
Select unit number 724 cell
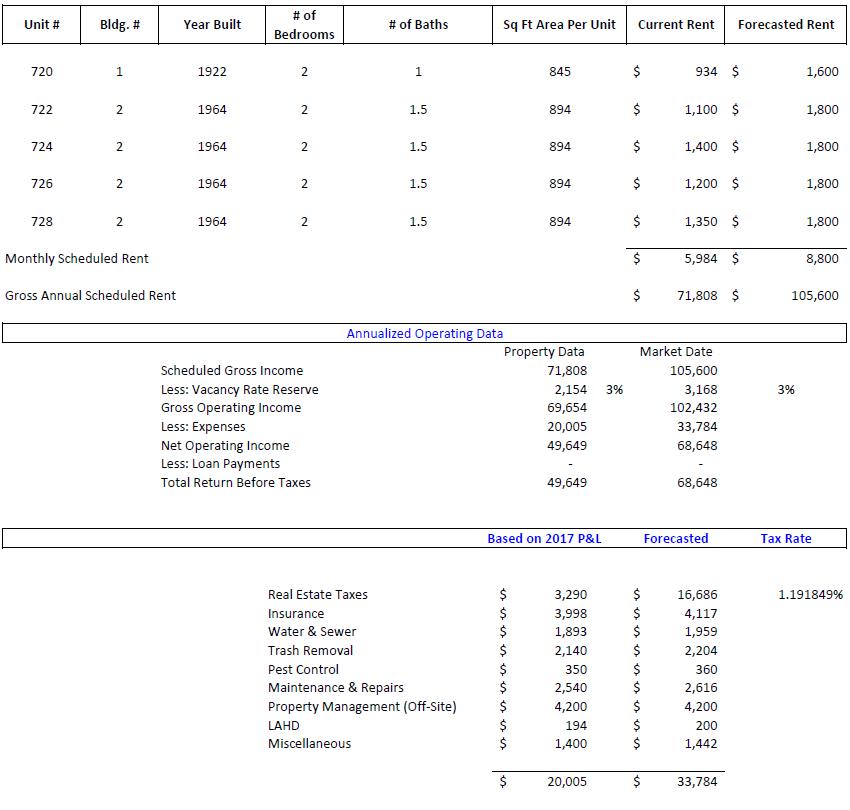[x=42, y=146]
